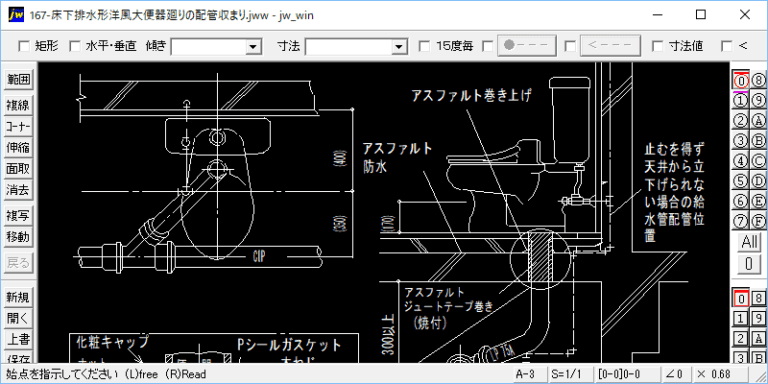The image size is (768, 384).
Task: Select the 複写 copy tool
Action: 18,216
